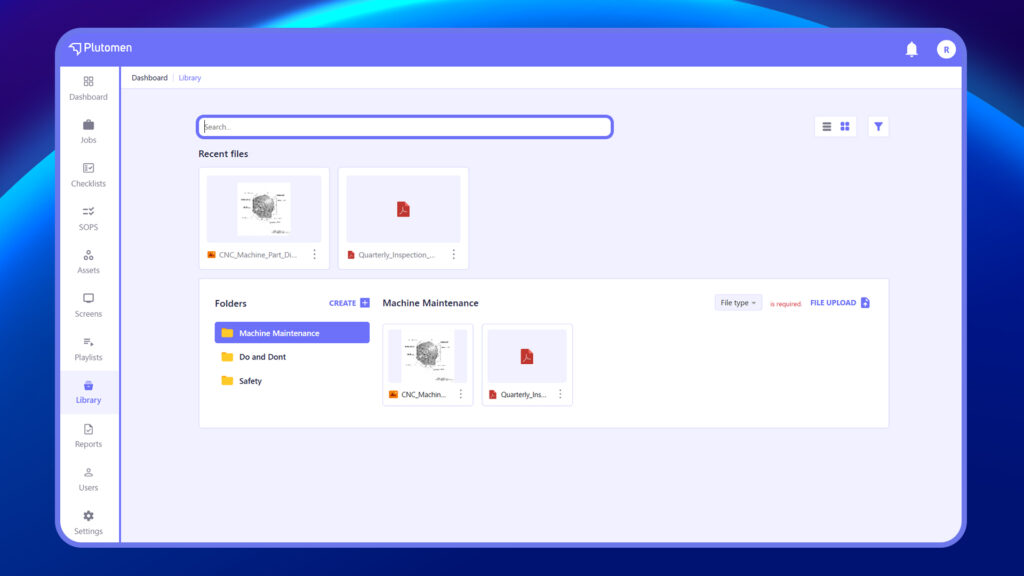This screenshot has width=1024, height=576.
Task: Click the plus icon next to Create
Action: click(x=365, y=303)
